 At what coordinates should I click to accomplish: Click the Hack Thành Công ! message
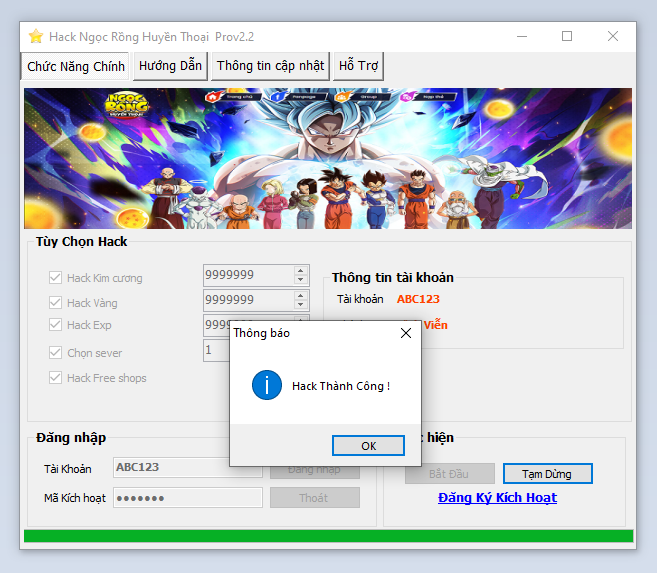(x=341, y=386)
